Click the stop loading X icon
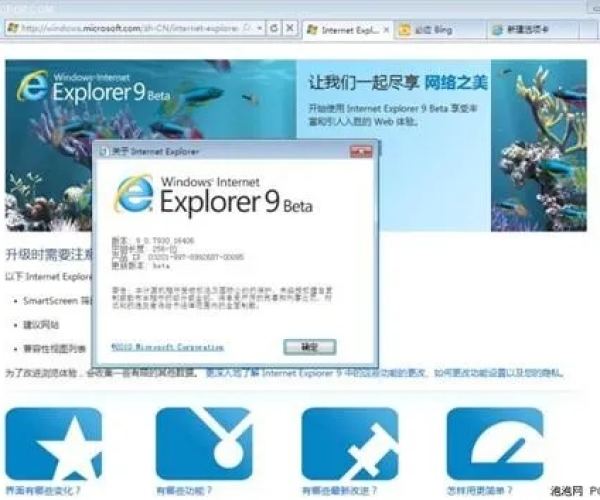The height and width of the screenshot is (500, 600). click(290, 28)
